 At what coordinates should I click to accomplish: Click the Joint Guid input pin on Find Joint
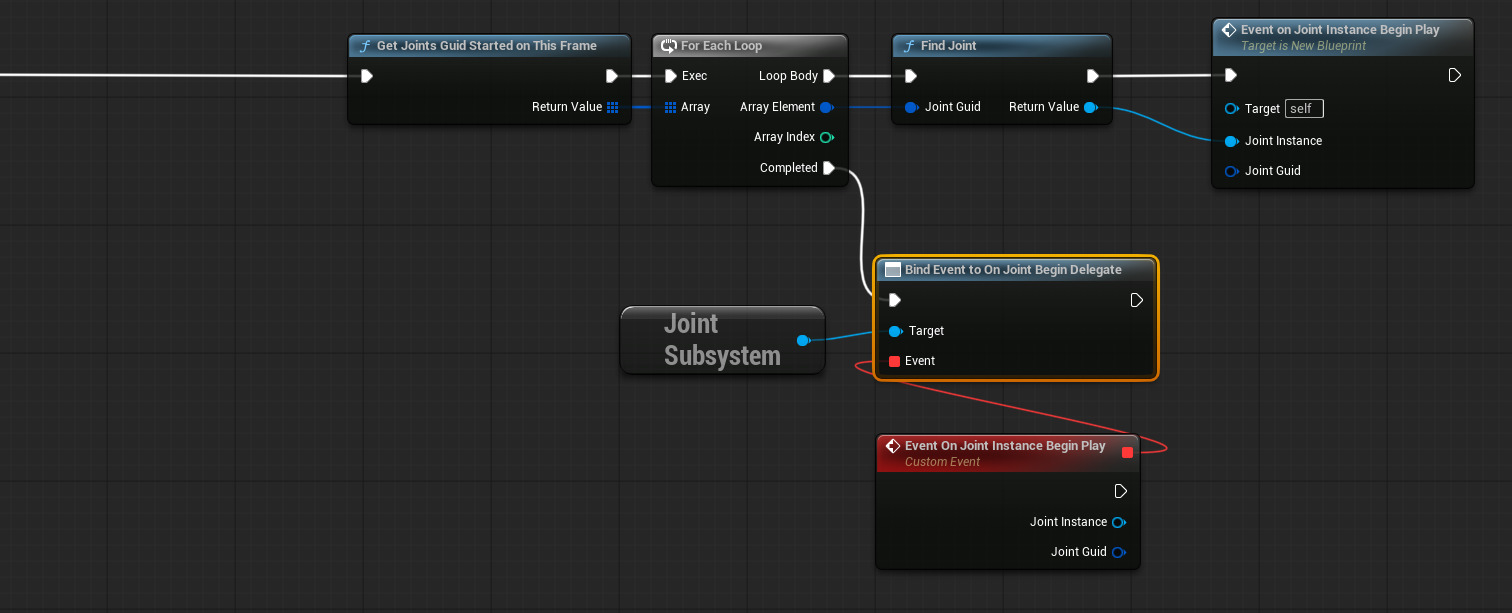[x=911, y=107]
